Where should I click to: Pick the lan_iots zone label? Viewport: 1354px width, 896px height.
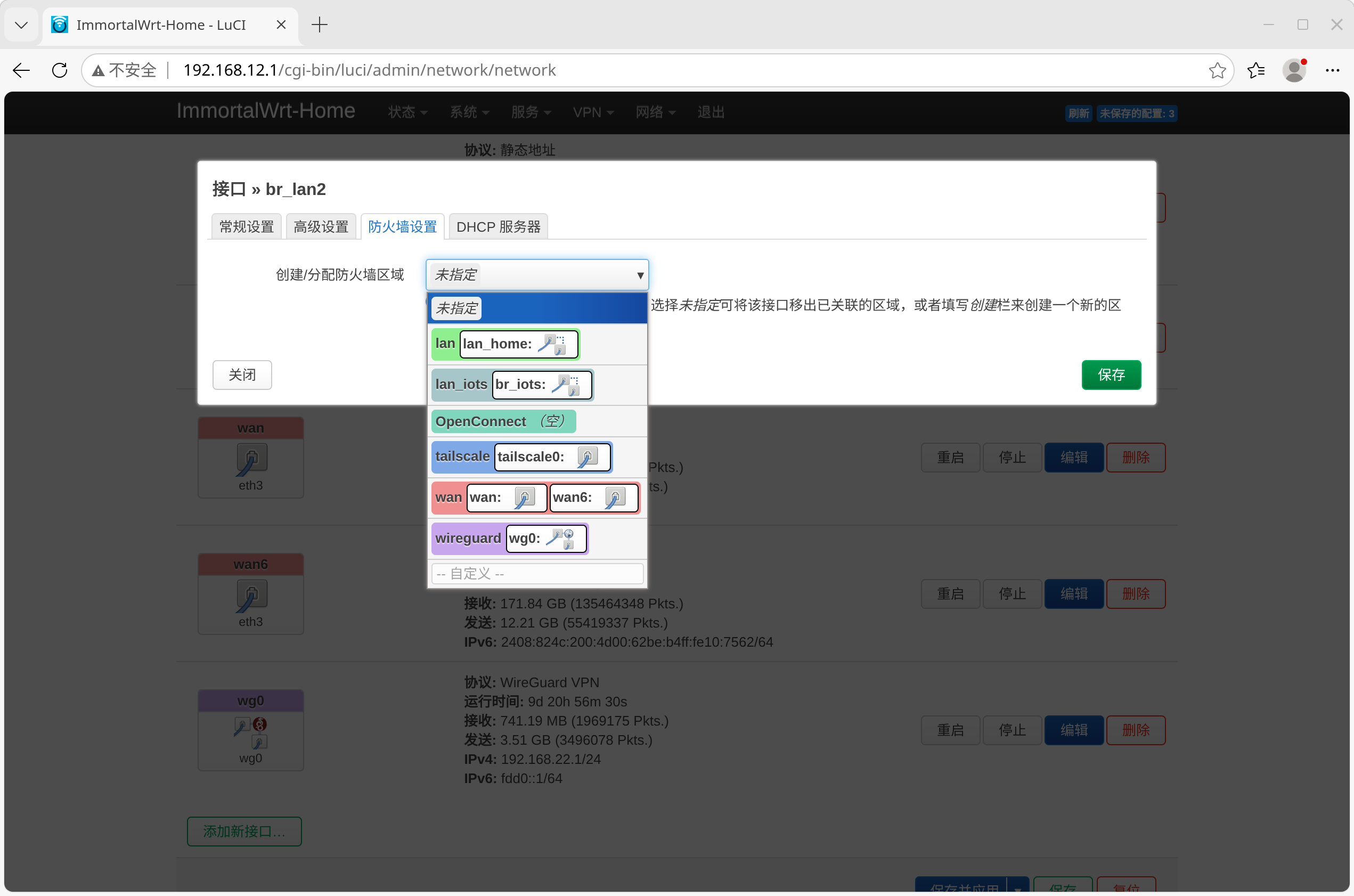pyautogui.click(x=461, y=385)
